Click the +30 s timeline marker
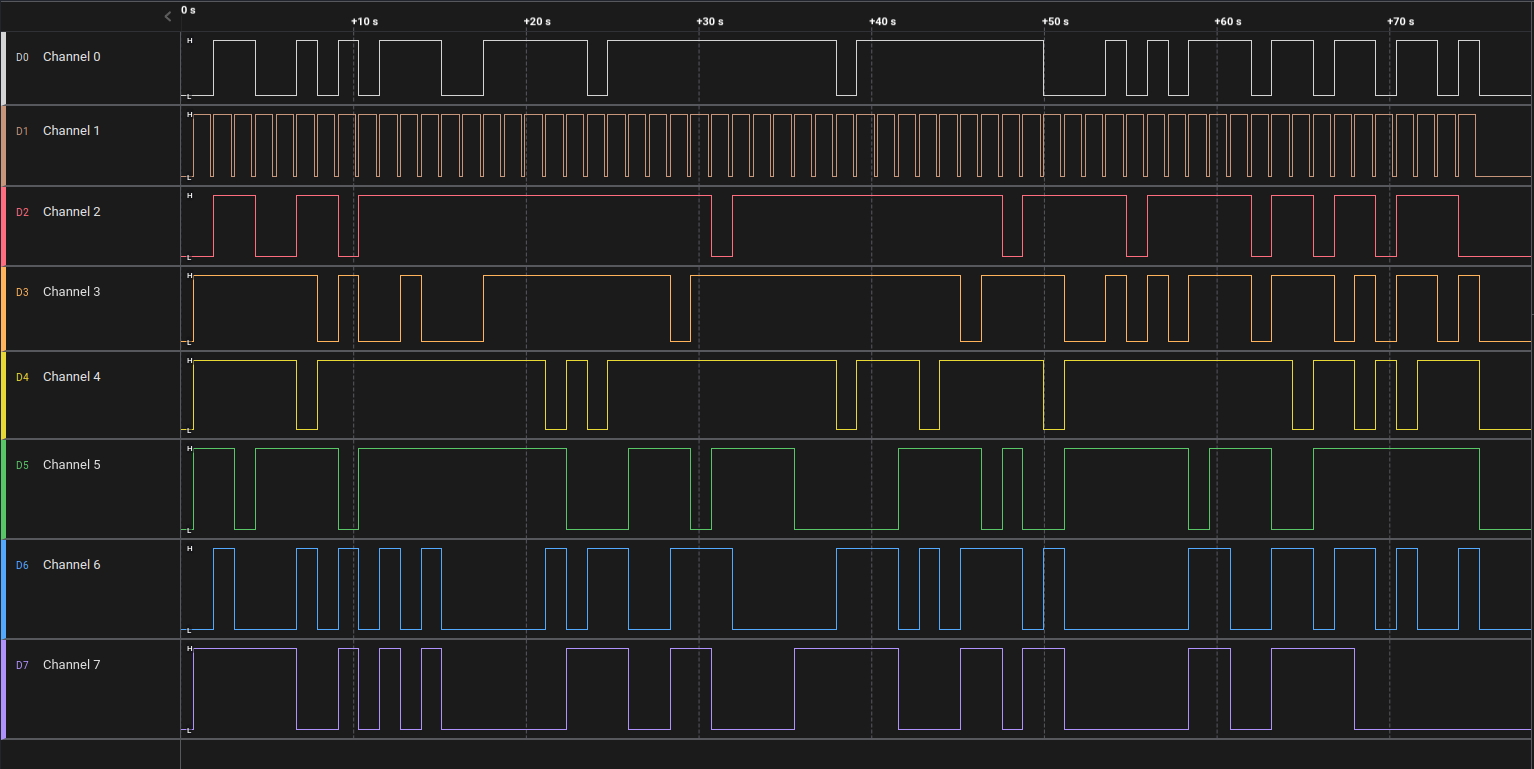 pos(710,21)
